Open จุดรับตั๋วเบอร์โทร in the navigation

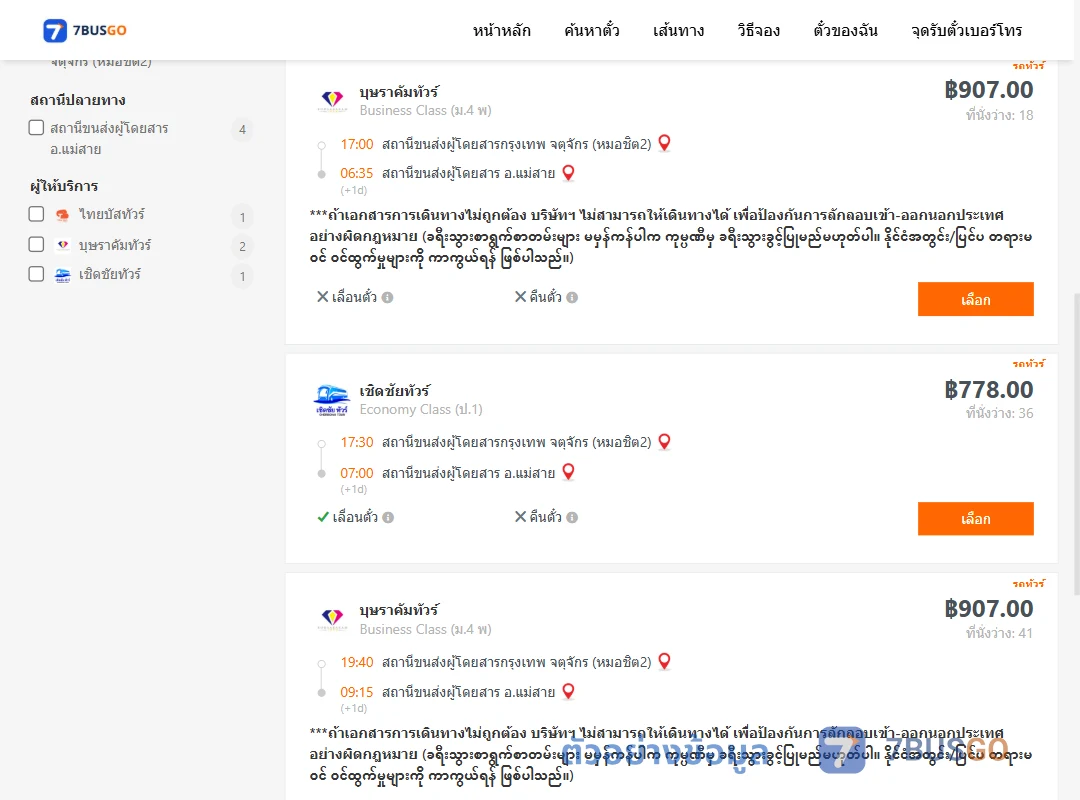pyautogui.click(x=966, y=30)
